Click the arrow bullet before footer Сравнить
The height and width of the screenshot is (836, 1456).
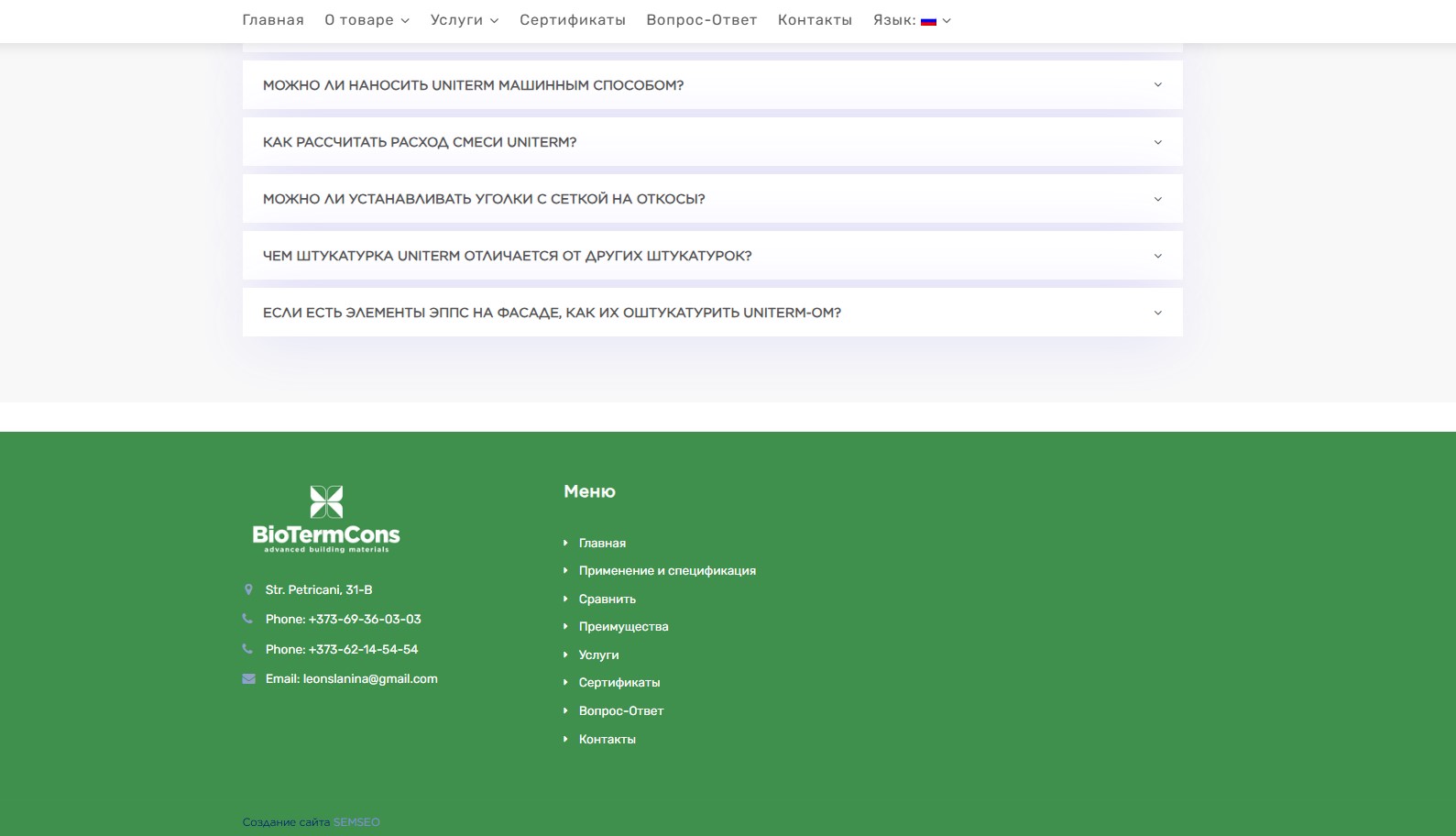point(565,599)
